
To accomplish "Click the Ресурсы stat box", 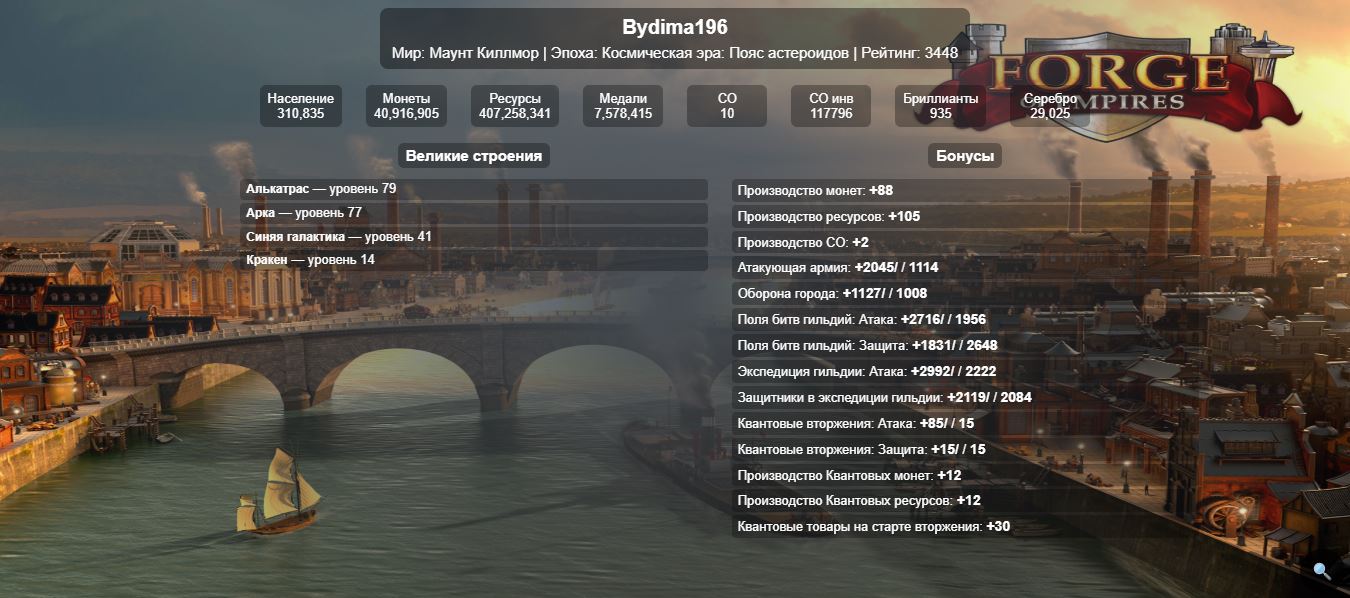I will [x=515, y=106].
